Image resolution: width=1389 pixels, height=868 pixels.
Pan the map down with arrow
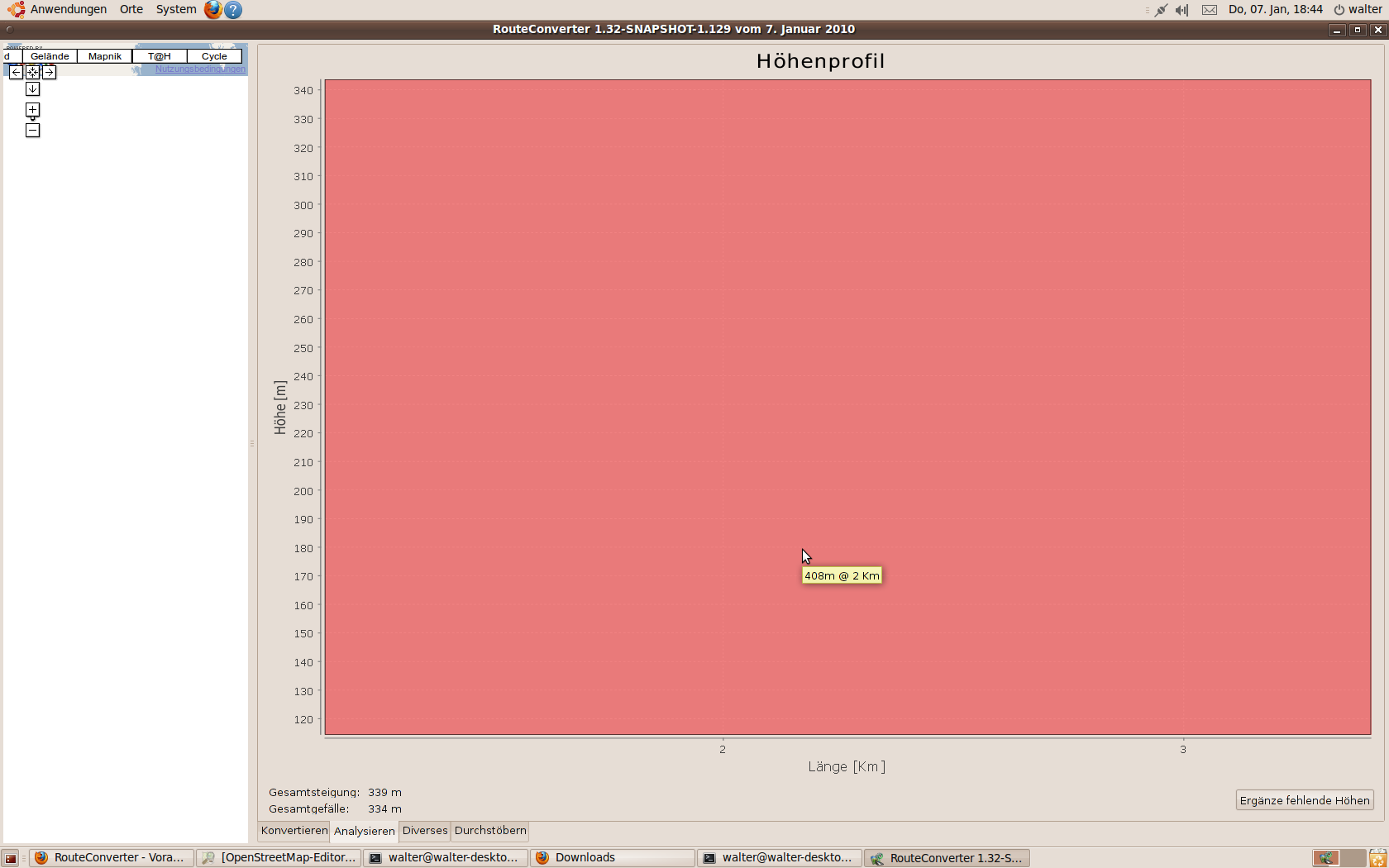coord(32,89)
